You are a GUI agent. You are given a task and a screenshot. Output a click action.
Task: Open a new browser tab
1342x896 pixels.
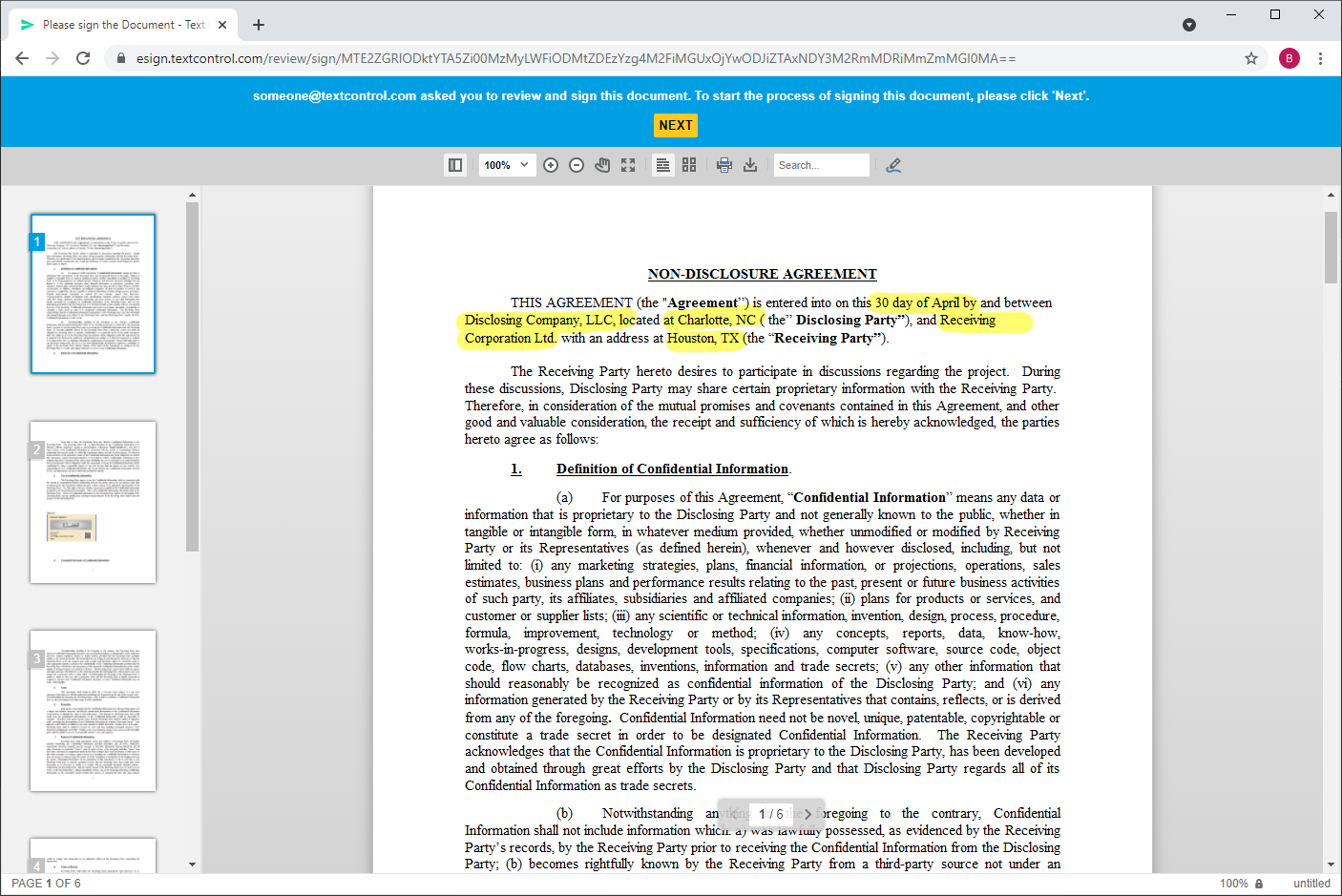tap(259, 25)
